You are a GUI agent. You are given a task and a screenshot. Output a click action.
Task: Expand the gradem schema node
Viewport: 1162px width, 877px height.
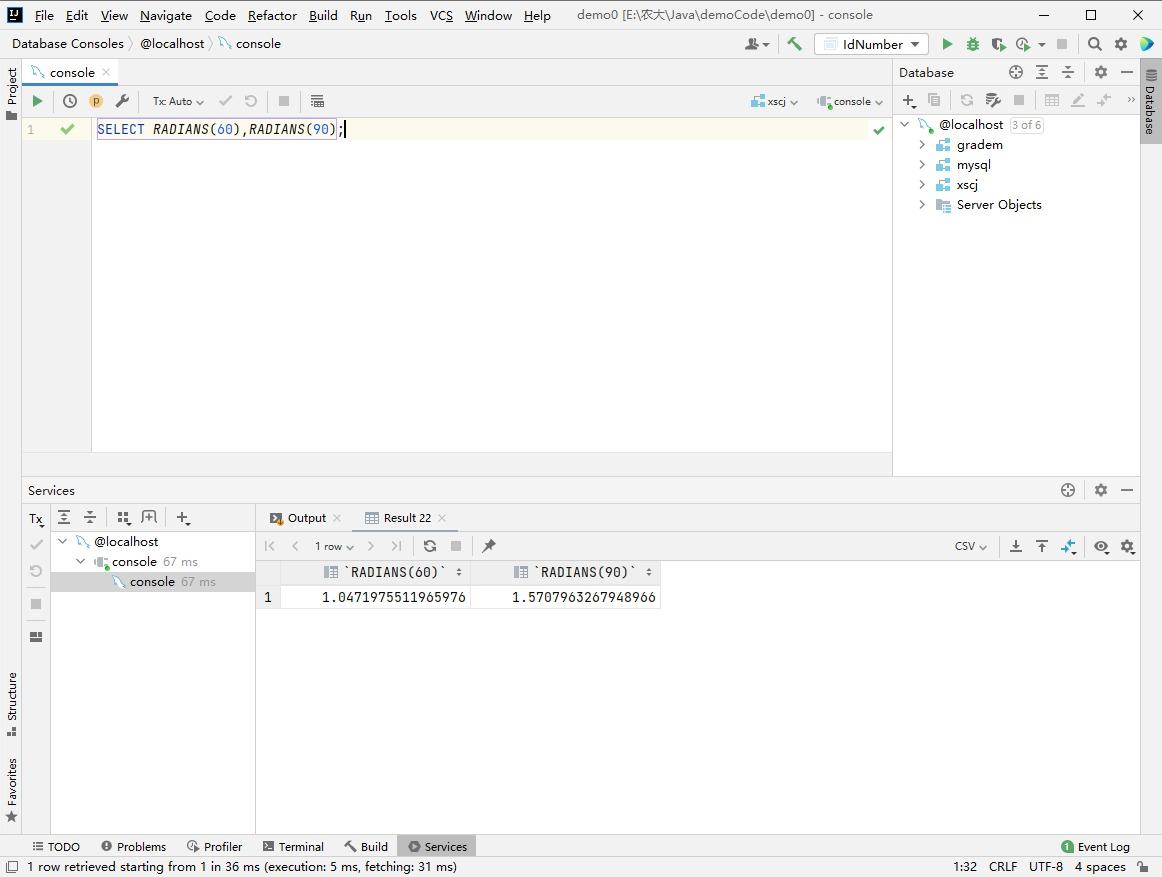(922, 145)
